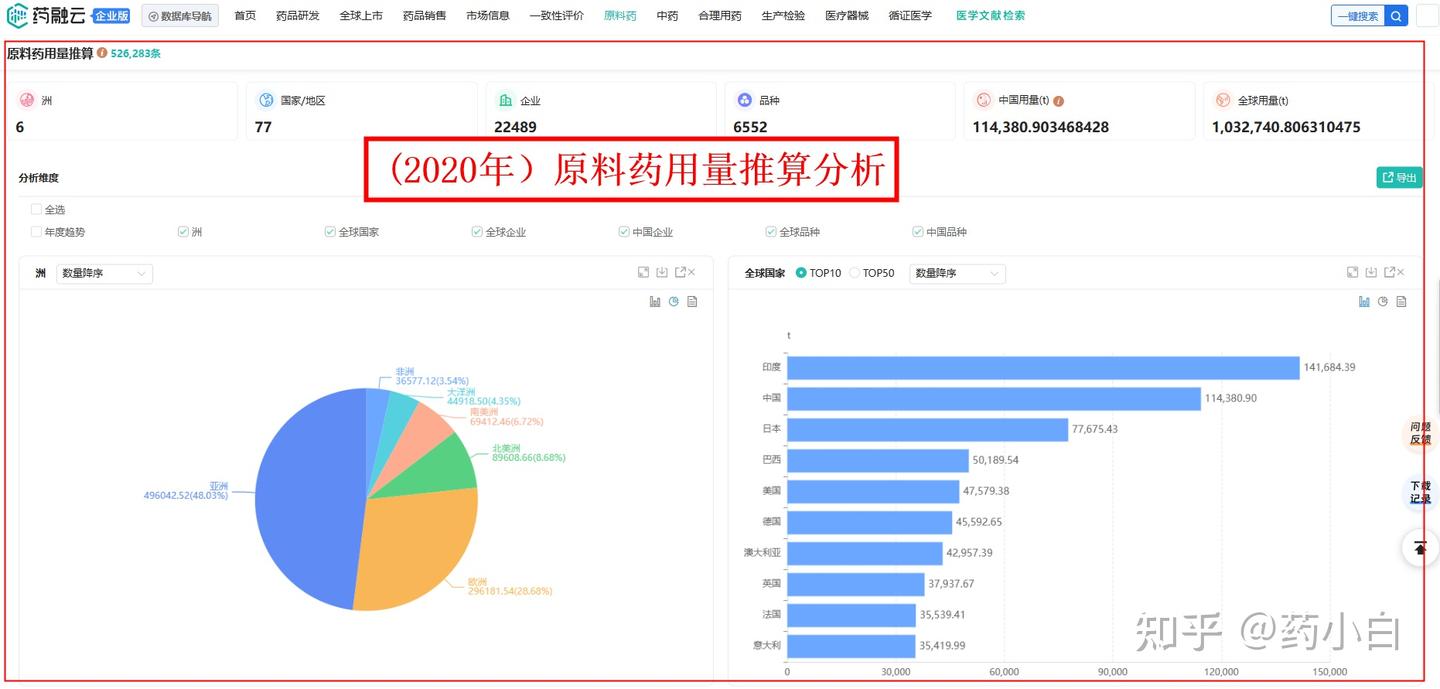Click the info icon beside 中国用量(t)
This screenshot has width=1440, height=689.
[1059, 101]
